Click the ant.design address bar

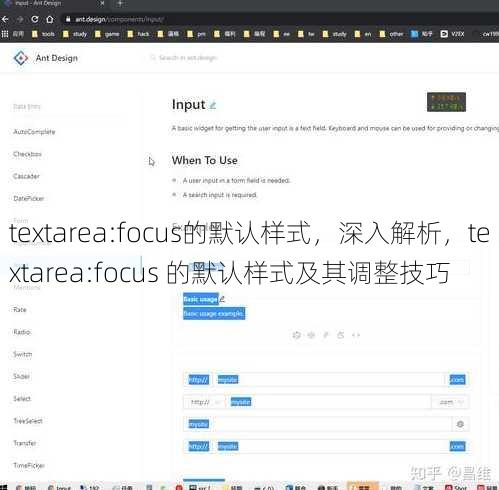[280, 19]
